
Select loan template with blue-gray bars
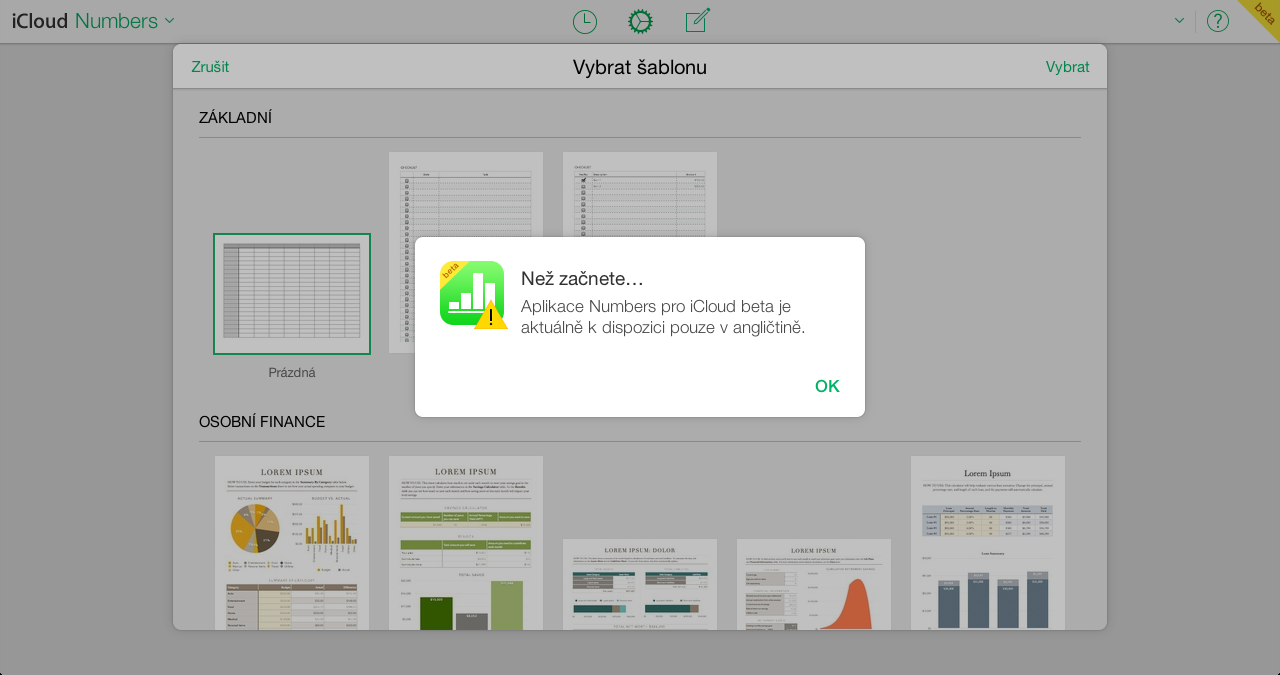[988, 543]
